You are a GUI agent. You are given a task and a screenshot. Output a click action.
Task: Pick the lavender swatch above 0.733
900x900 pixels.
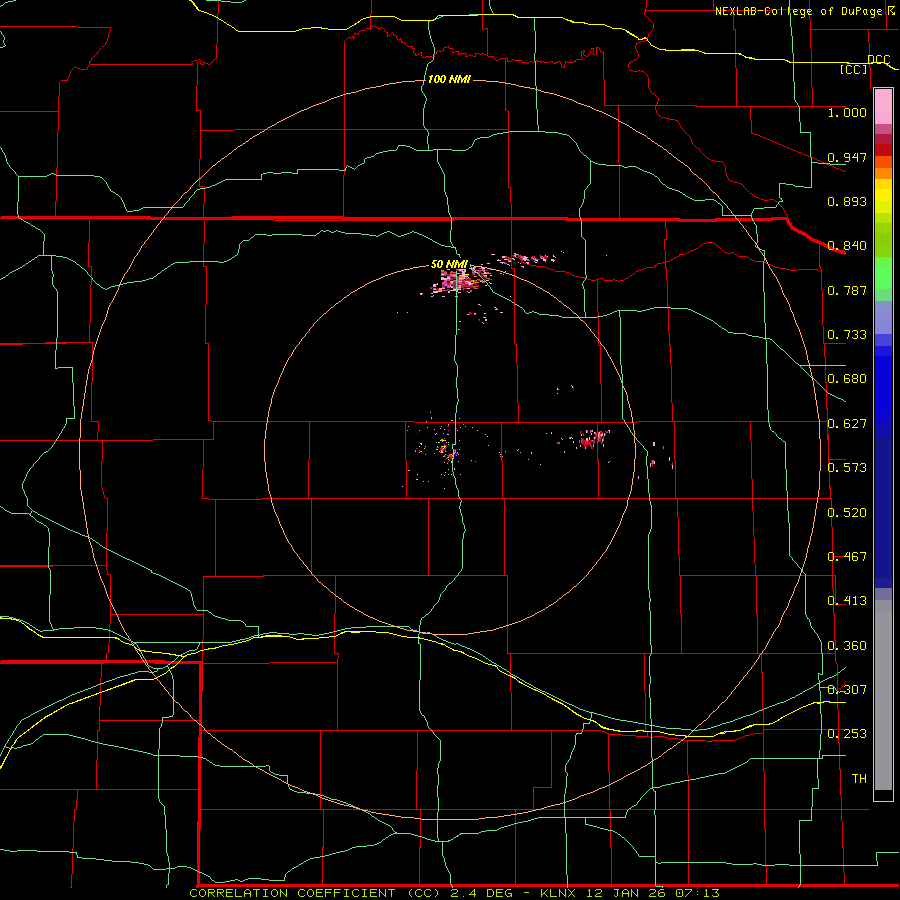pyautogui.click(x=883, y=317)
